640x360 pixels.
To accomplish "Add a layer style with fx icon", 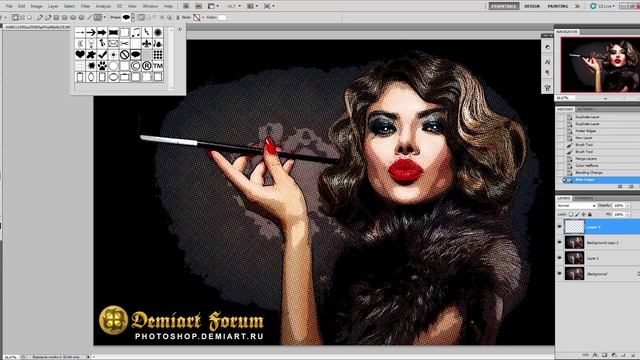I will (595, 355).
